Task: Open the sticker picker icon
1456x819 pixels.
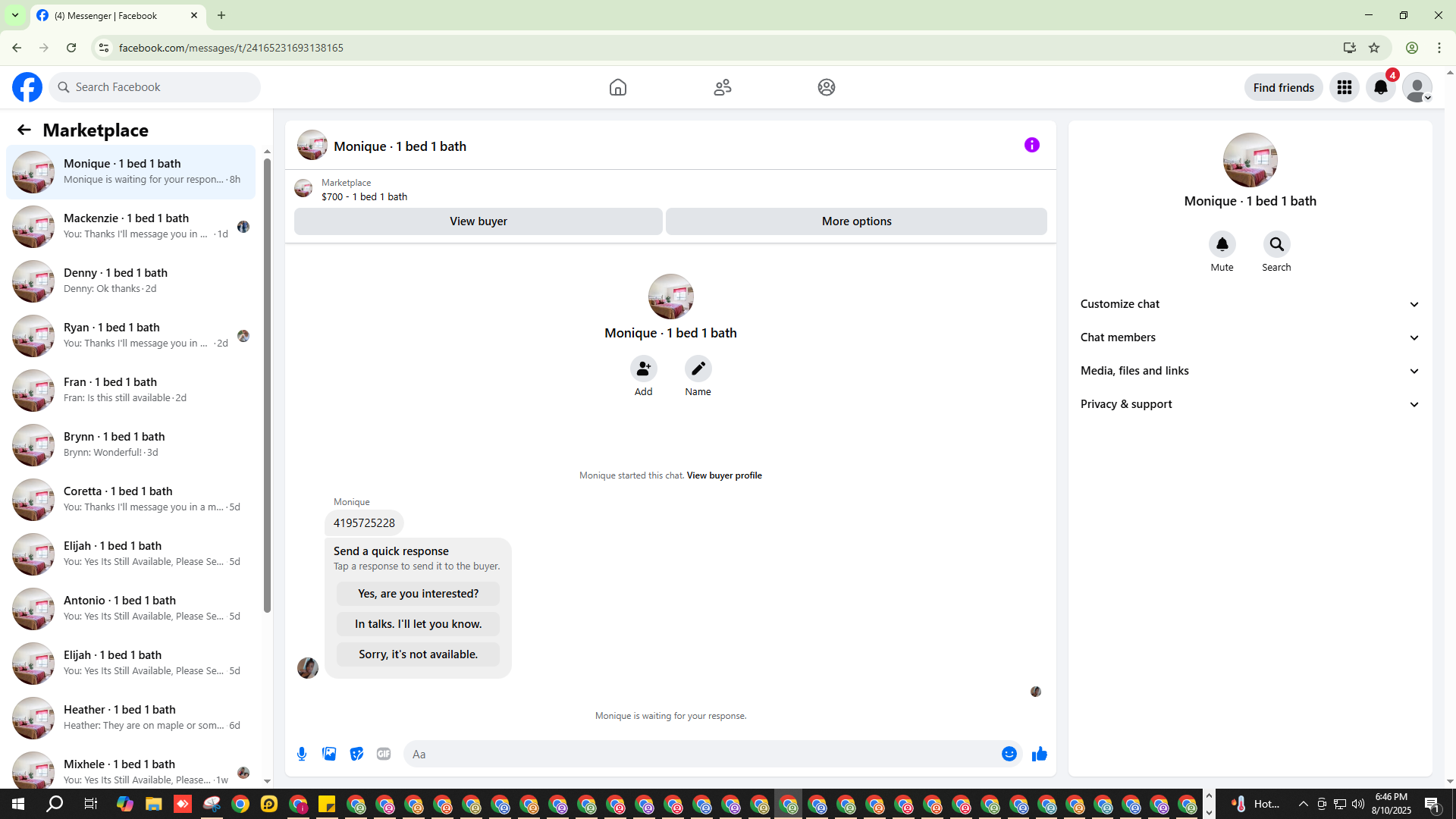Action: (x=356, y=754)
